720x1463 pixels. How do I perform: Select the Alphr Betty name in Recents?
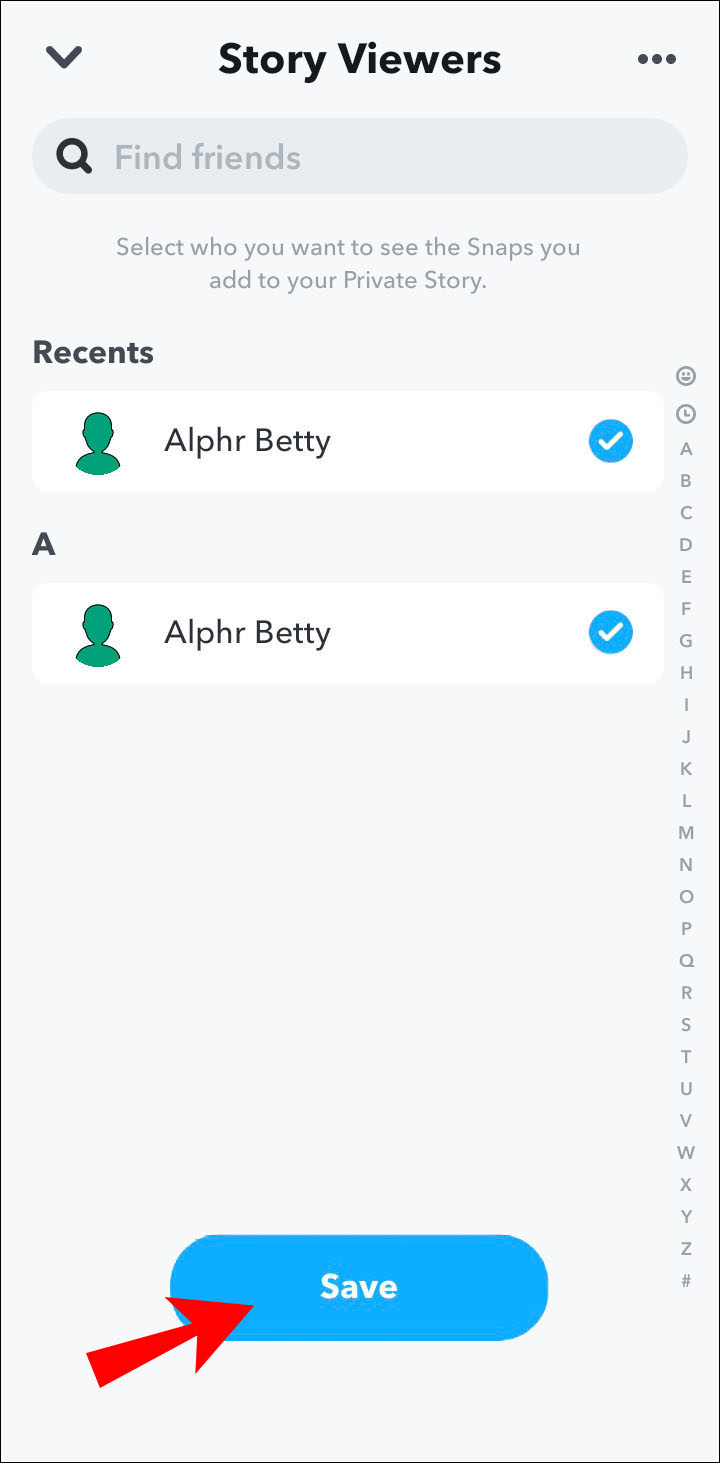click(247, 441)
